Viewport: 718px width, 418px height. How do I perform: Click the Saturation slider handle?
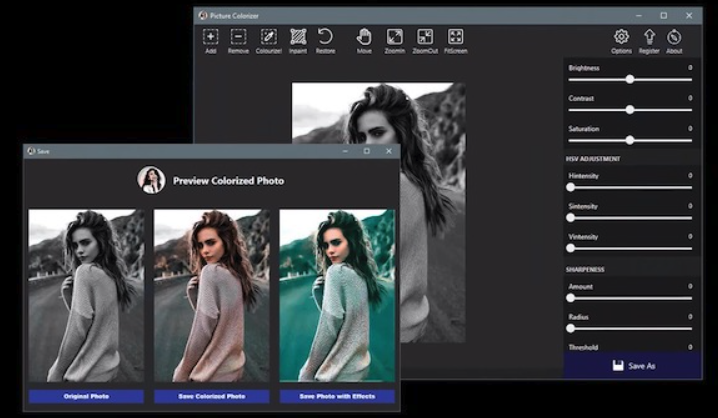coord(630,140)
